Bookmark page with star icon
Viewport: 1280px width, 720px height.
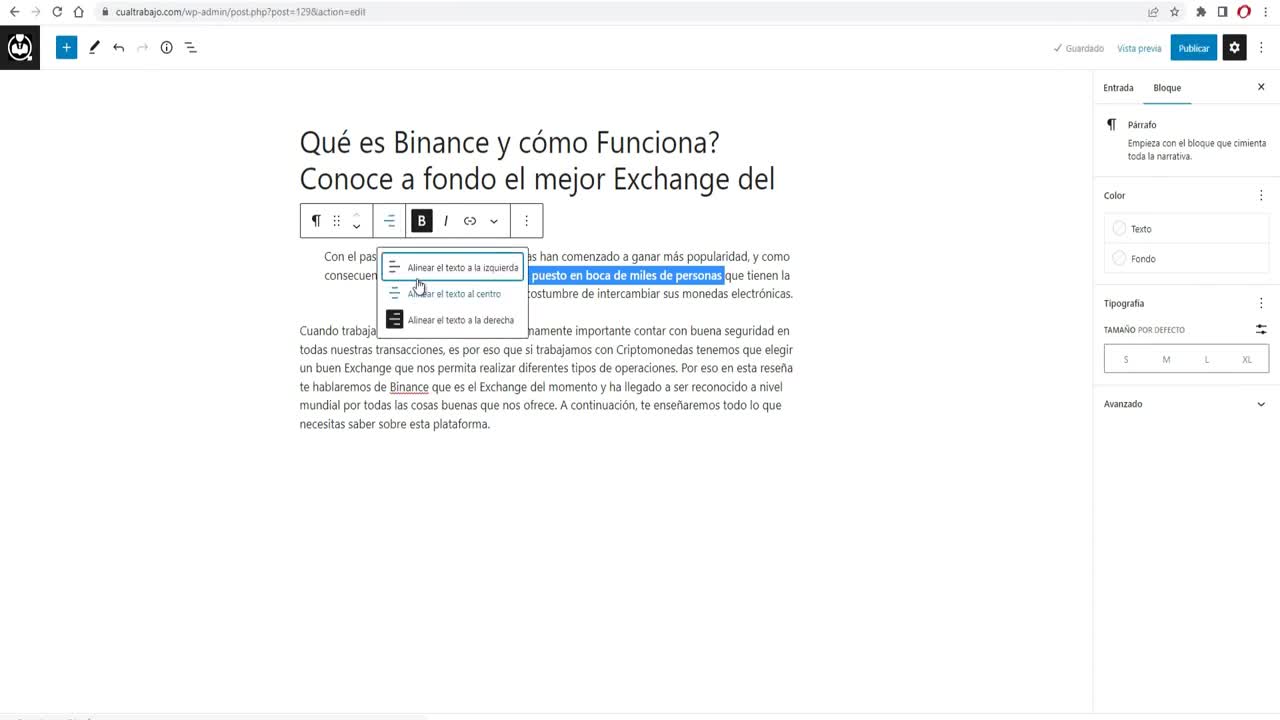click(x=1175, y=12)
